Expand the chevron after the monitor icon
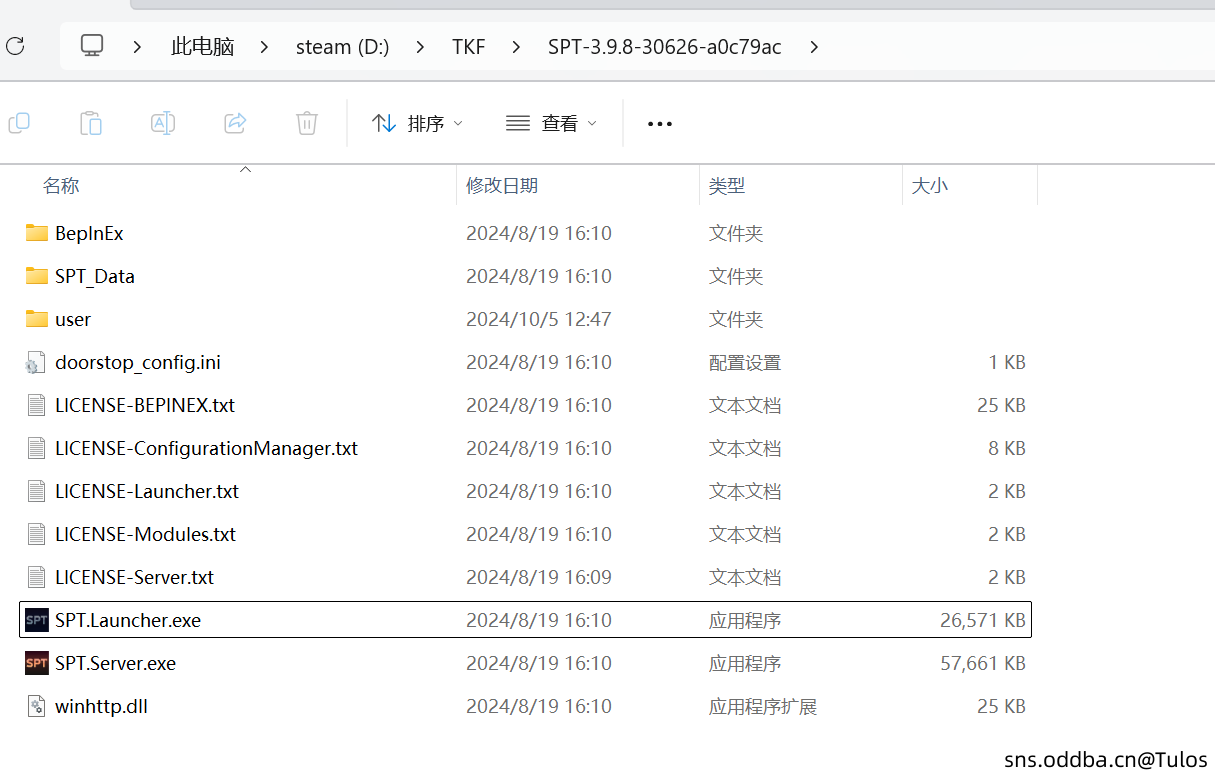 [x=137, y=47]
